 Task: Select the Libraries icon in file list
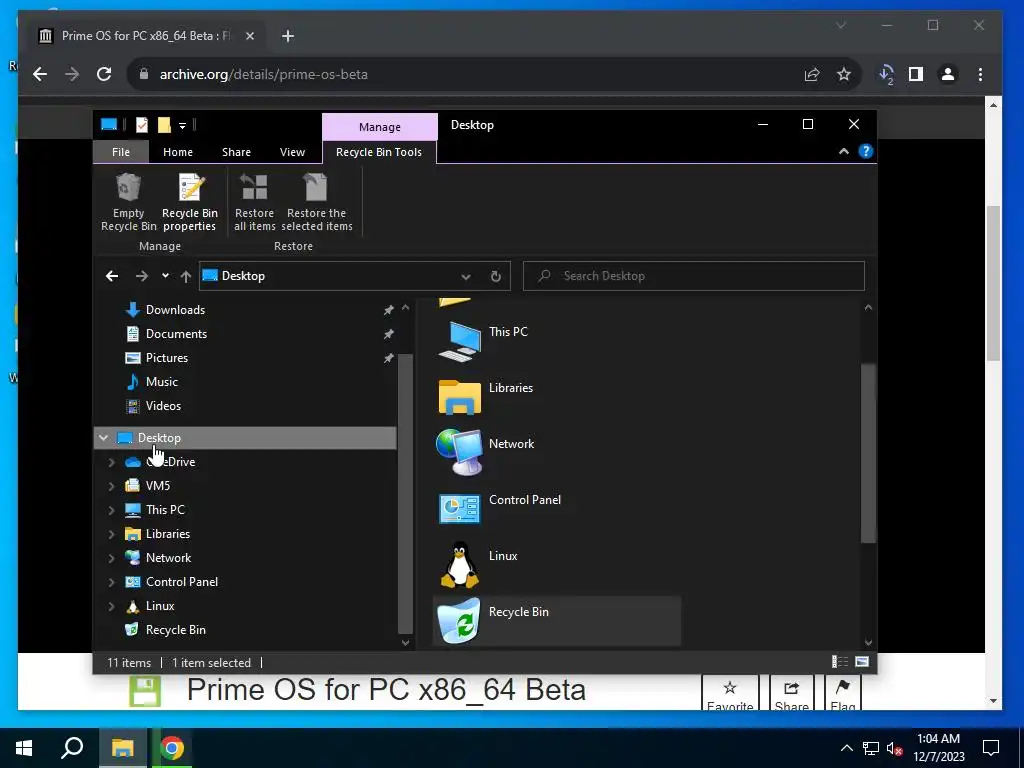coord(459,396)
